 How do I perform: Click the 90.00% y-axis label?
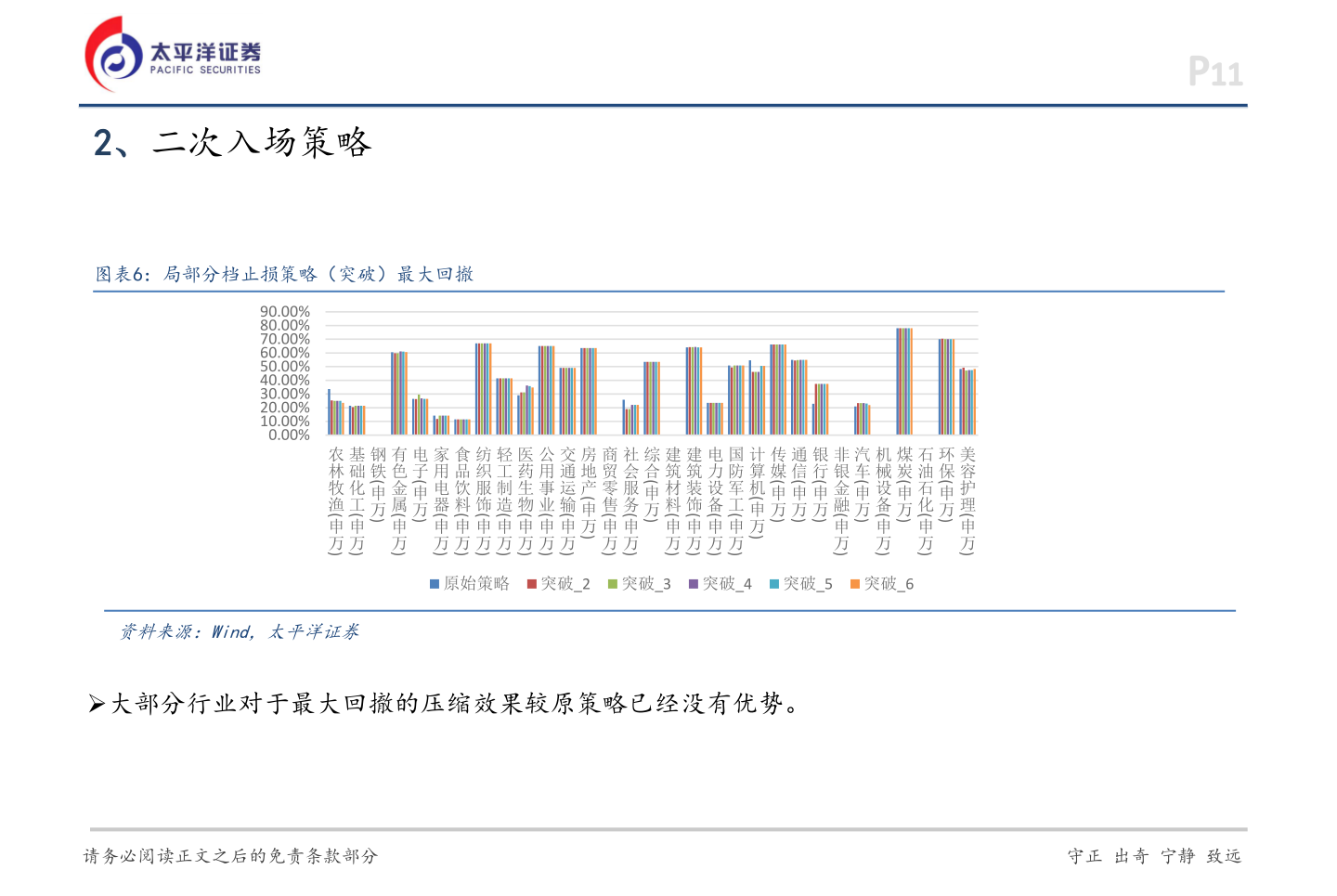coord(285,312)
